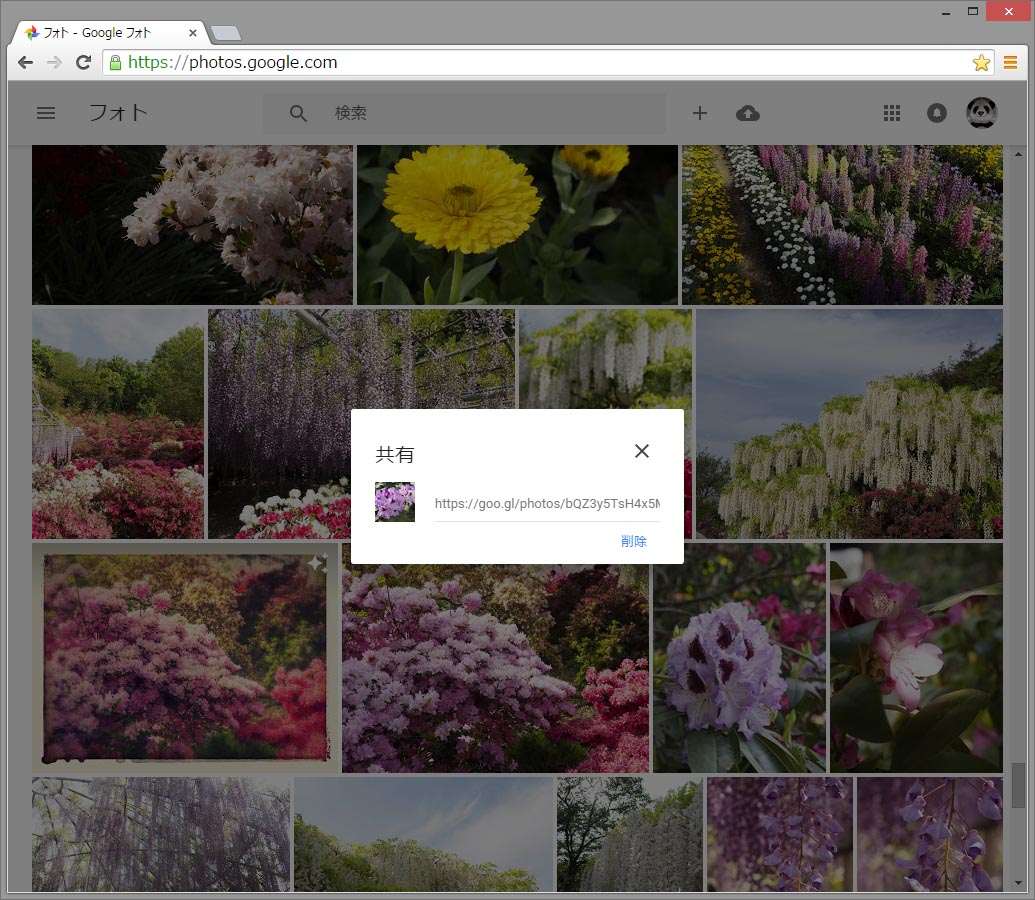The width and height of the screenshot is (1035, 900).
Task: Close the 共有 share dialog
Action: coord(642,451)
